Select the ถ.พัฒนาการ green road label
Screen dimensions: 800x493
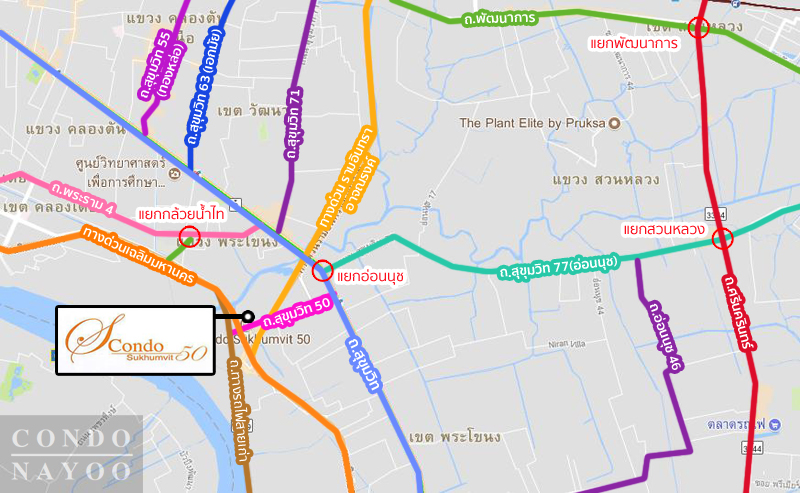pos(500,19)
